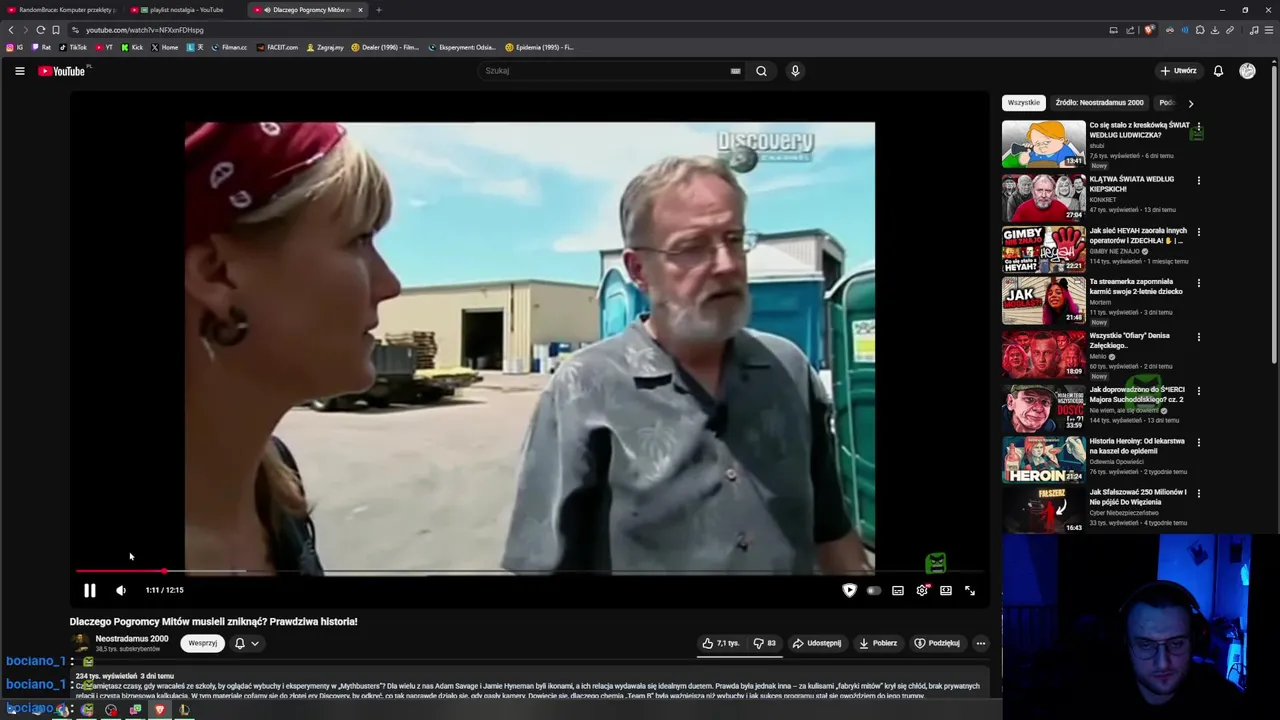Switch to playlist nostalgia browser tab
Viewport: 1280px width, 720px height.
click(x=185, y=10)
